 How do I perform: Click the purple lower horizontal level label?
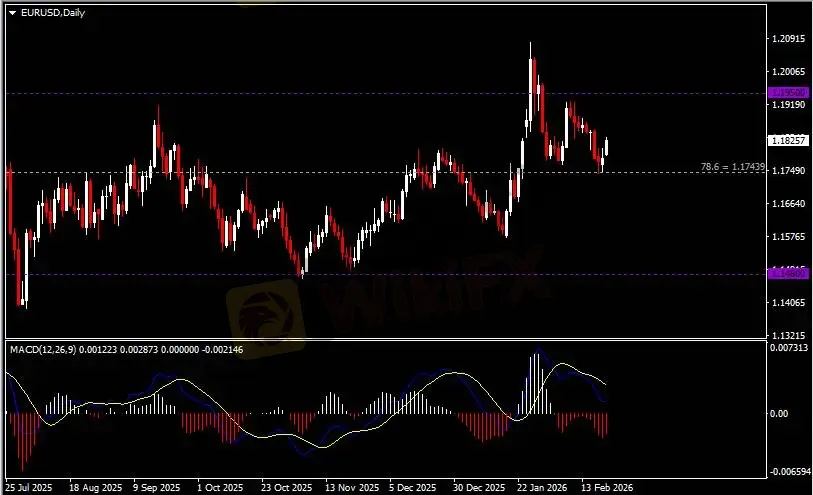click(788, 273)
